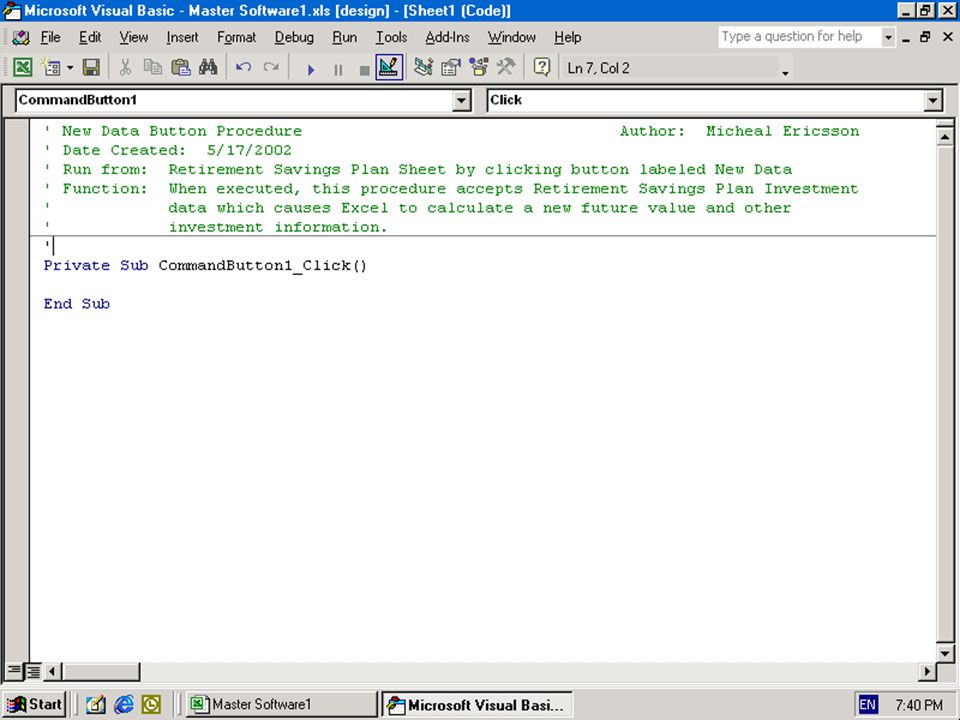Click the 'End Sub' code line
This screenshot has width=960, height=720.
[x=77, y=304]
